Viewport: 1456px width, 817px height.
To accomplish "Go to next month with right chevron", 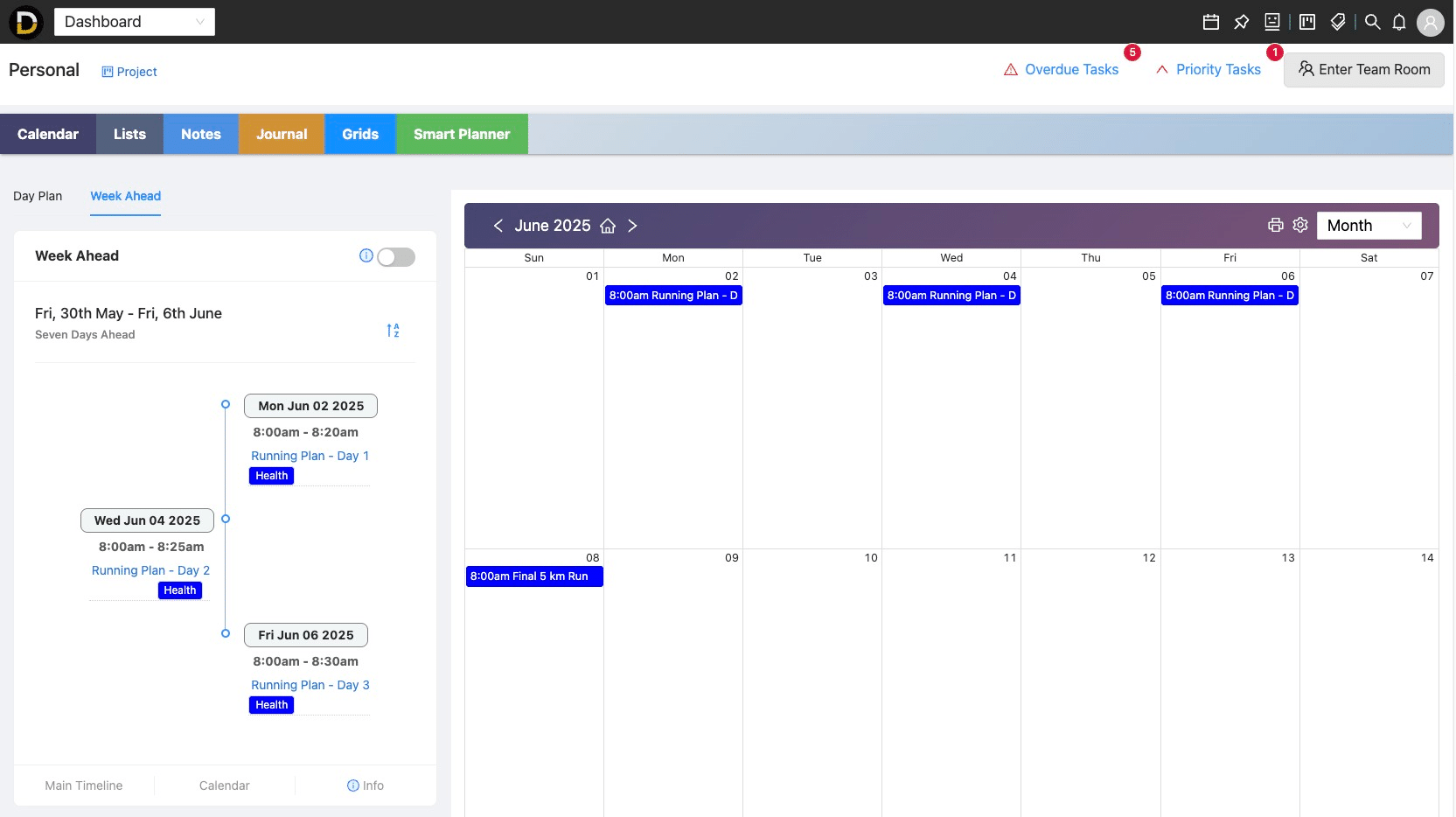I will point(632,226).
